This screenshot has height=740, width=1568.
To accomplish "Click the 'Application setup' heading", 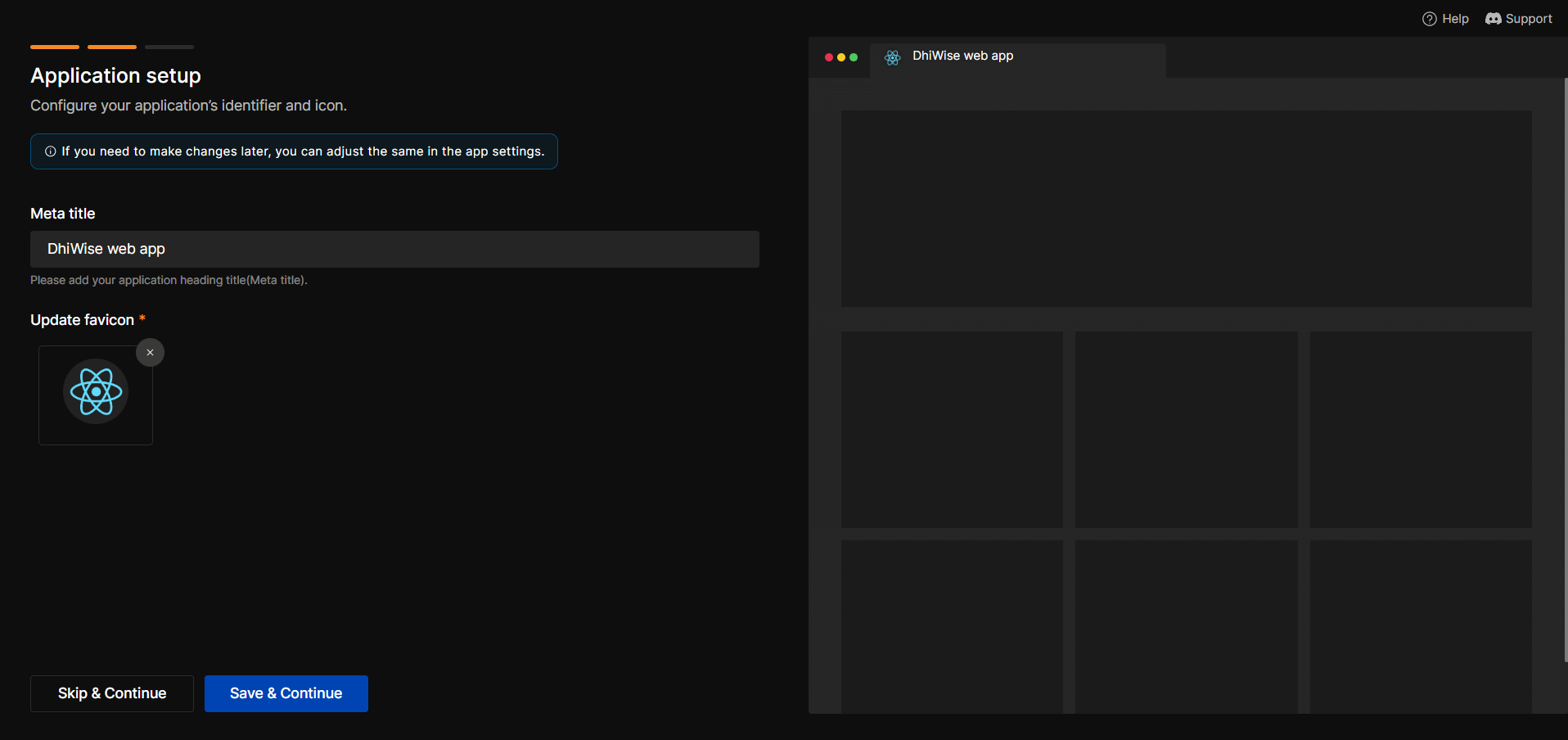I will coord(115,75).
